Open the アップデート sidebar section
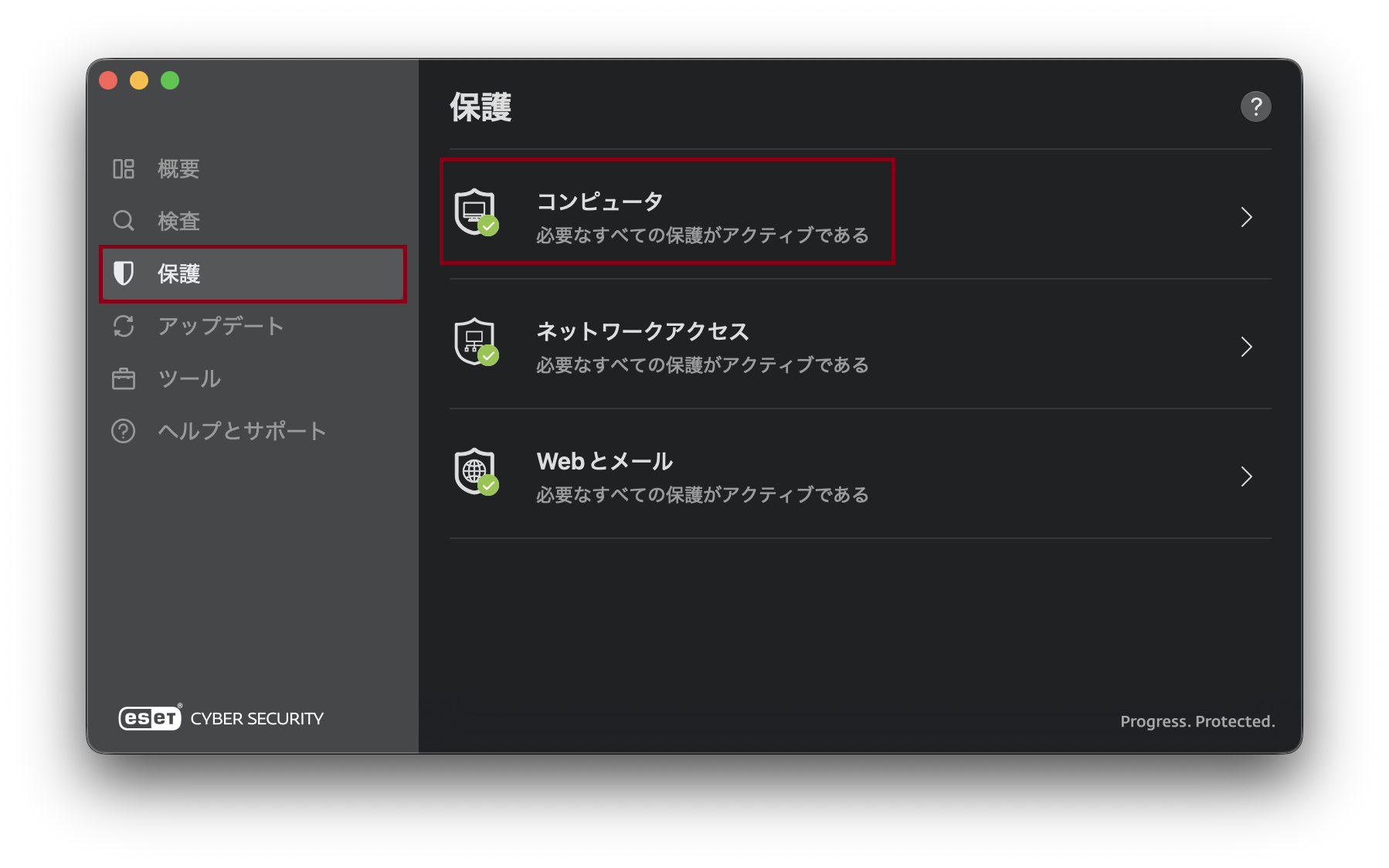Viewport: 1389px width, 868px height. 221,326
